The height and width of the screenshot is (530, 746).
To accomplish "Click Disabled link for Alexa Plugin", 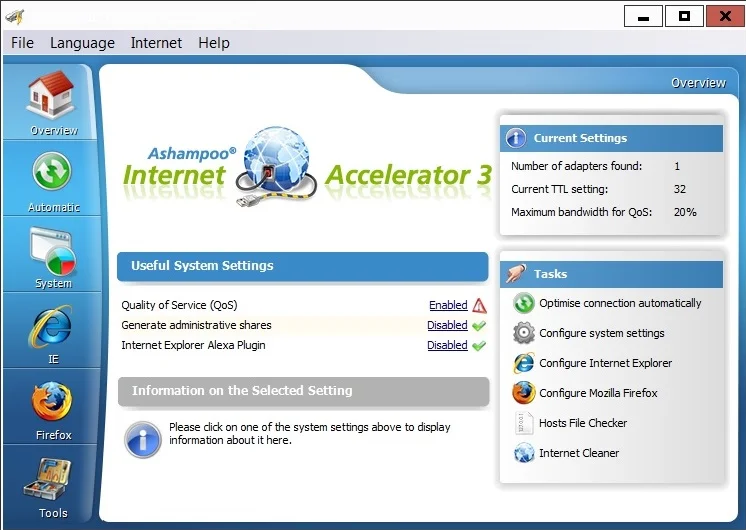I will point(447,345).
